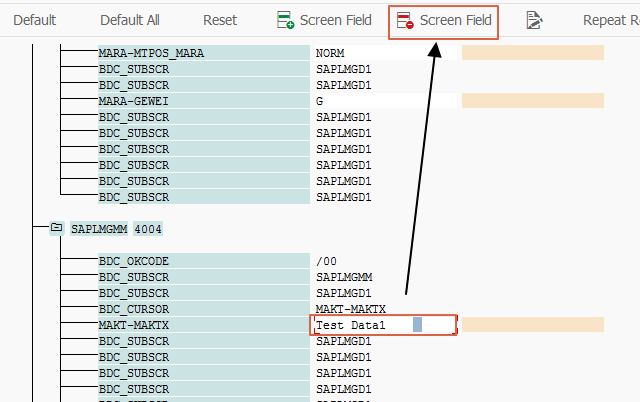Click the beige field beside NORM
The height and width of the screenshot is (402, 640).
(x=533, y=53)
